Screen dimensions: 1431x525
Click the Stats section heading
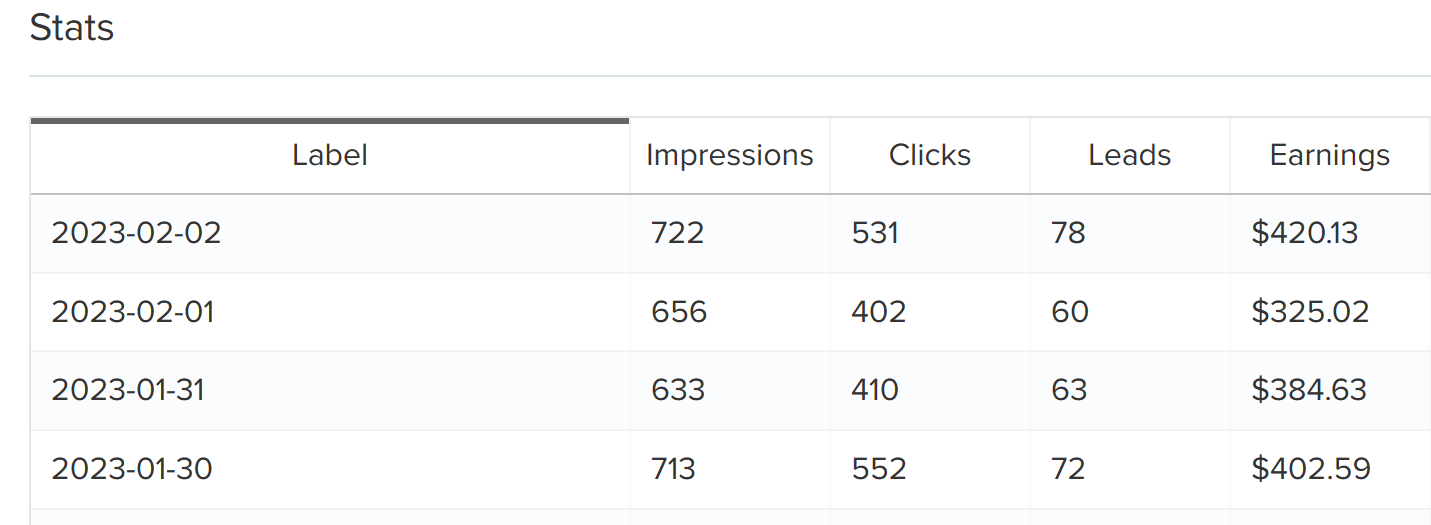coord(72,28)
